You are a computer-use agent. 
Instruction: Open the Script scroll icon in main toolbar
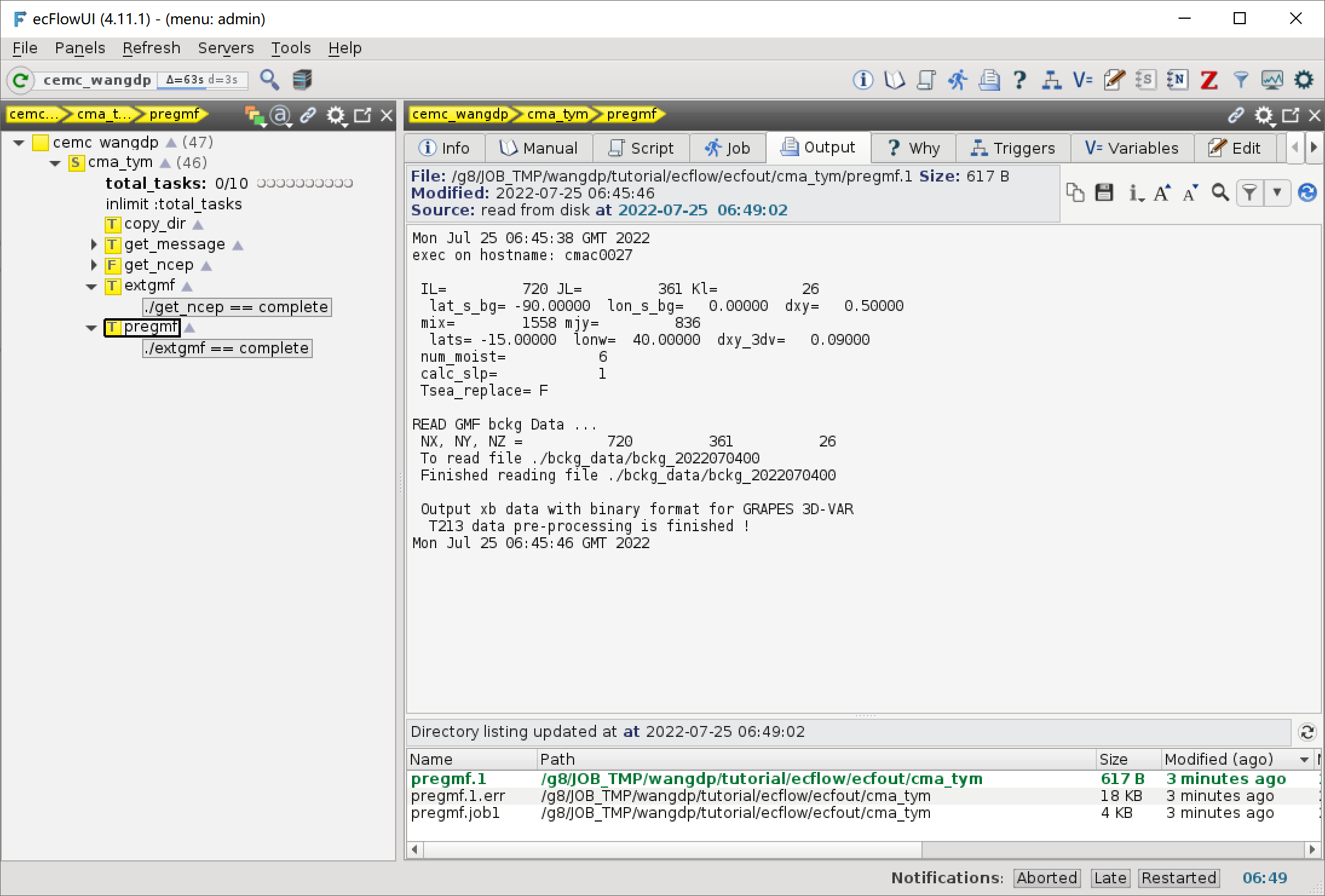tap(926, 80)
